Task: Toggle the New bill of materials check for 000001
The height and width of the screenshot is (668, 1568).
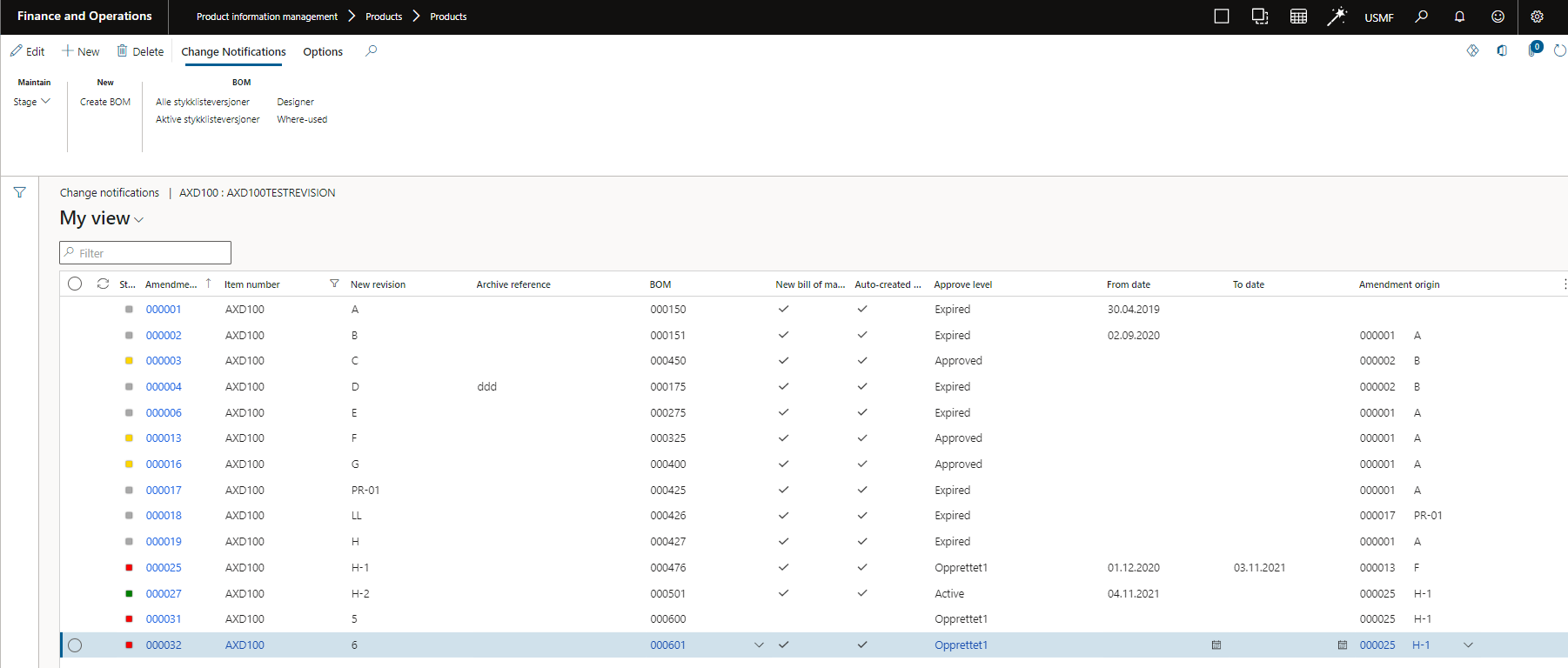Action: tap(783, 309)
